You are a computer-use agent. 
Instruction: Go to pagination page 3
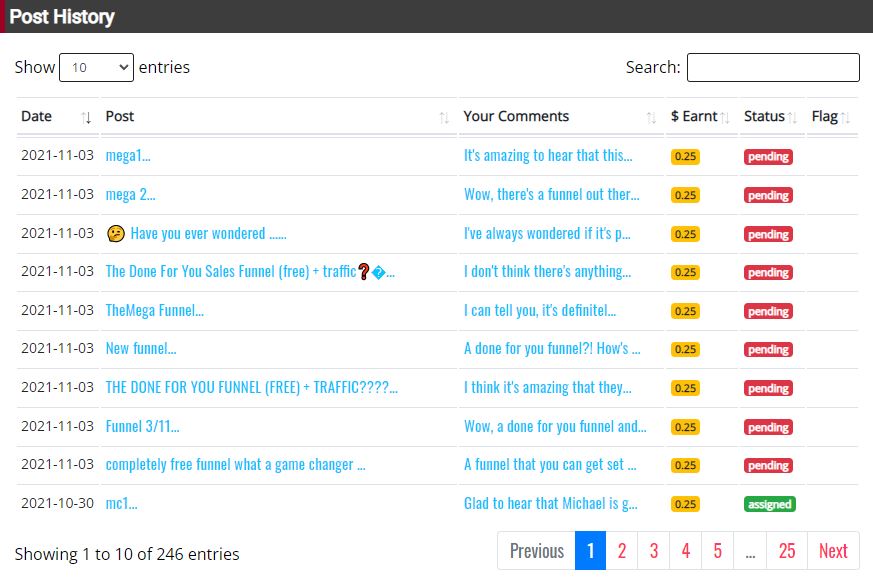[654, 551]
